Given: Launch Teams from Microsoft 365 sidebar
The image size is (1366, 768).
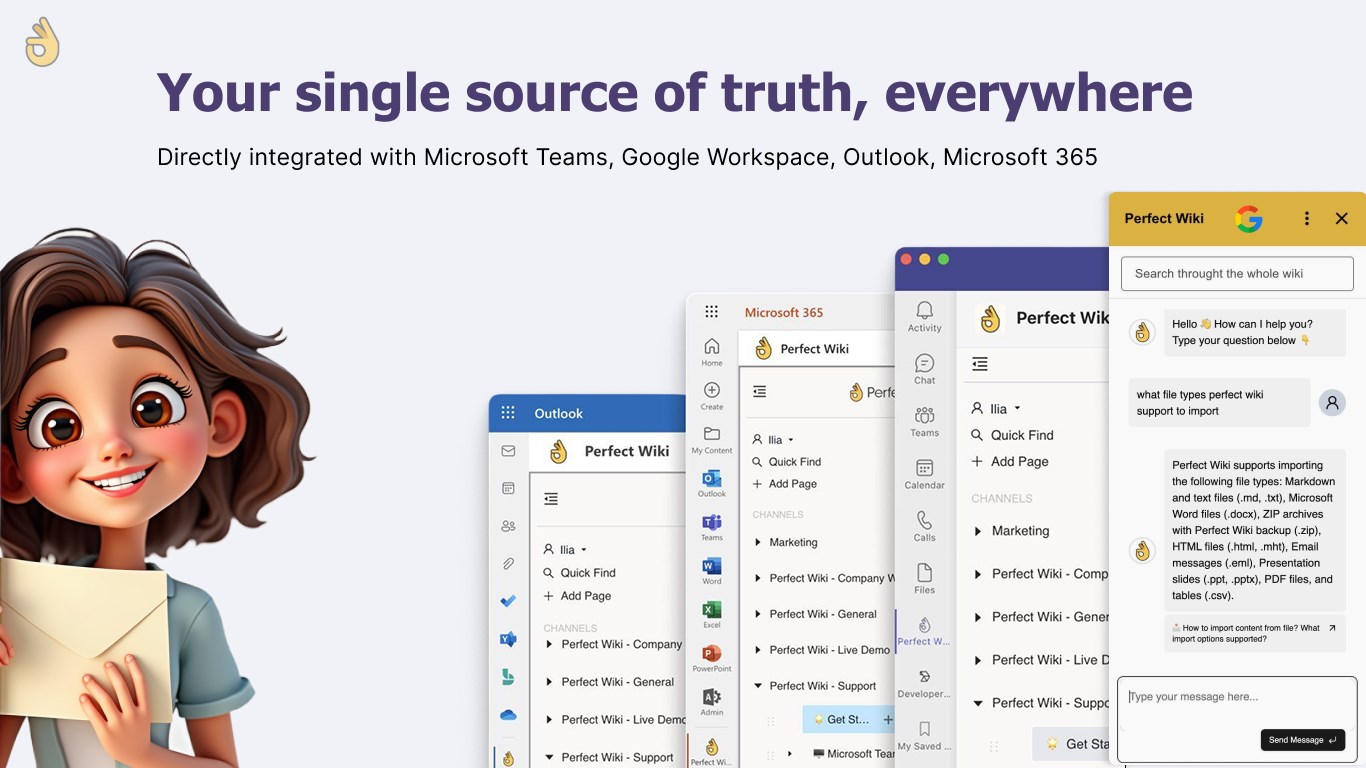Looking at the screenshot, I should pos(712,526).
